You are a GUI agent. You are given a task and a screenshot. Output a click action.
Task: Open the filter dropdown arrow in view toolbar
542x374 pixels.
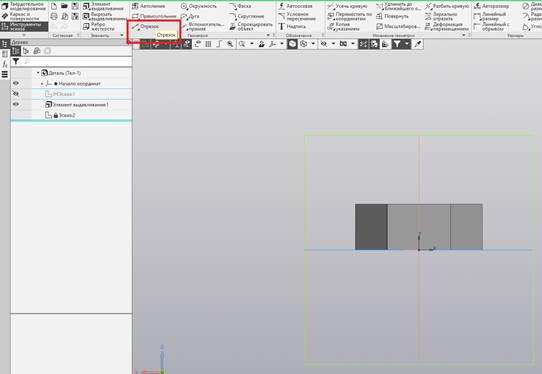click(407, 44)
